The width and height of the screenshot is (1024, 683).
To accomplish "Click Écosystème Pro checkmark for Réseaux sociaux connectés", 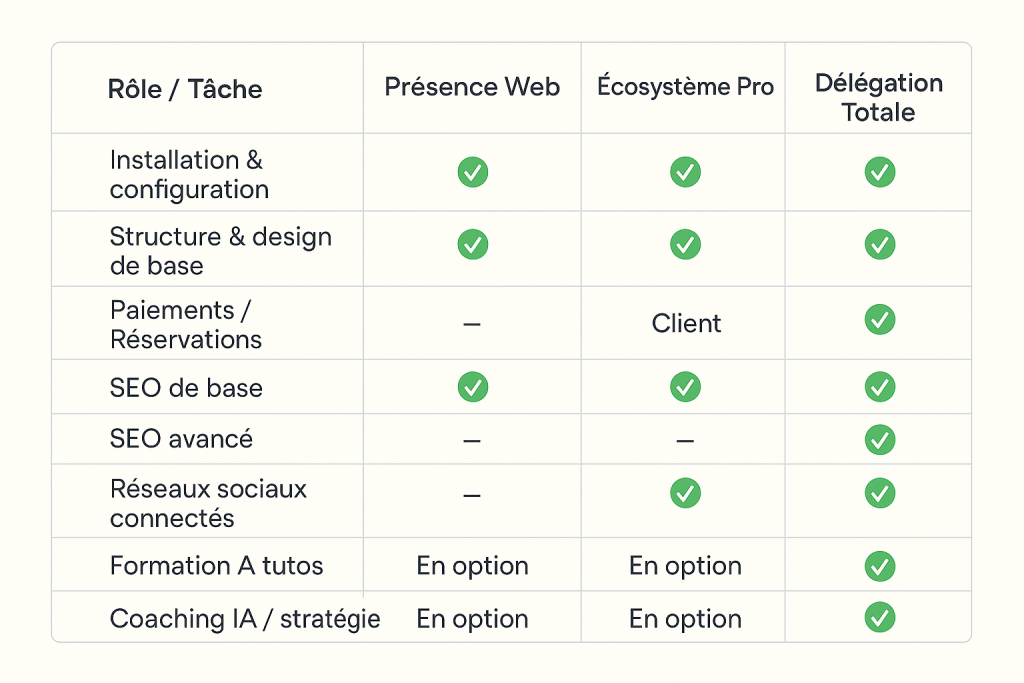I will tap(685, 493).
